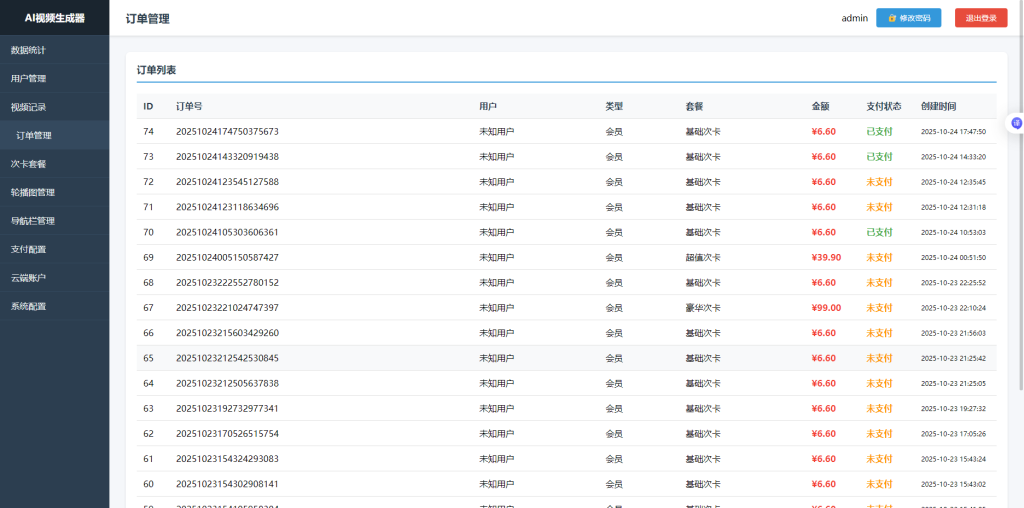Screen dimensions: 1024x508
Task: Click the purple floating assistant icon on the right edge
Action: (x=1017, y=123)
